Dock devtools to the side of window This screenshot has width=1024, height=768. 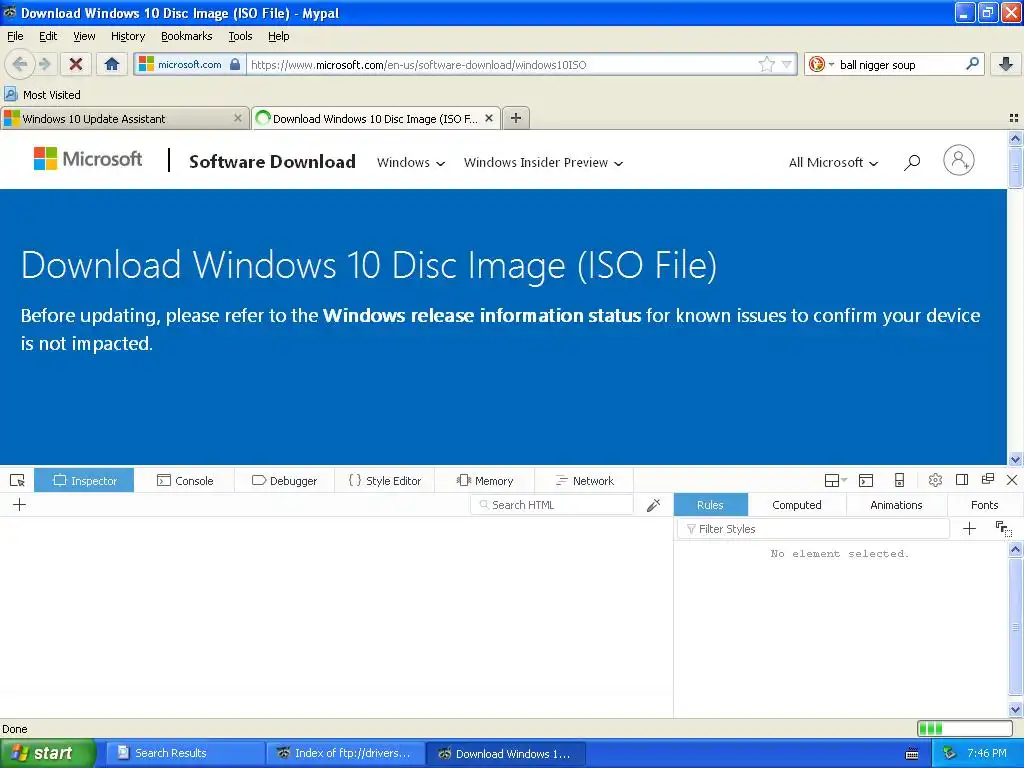pyautogui.click(x=961, y=479)
